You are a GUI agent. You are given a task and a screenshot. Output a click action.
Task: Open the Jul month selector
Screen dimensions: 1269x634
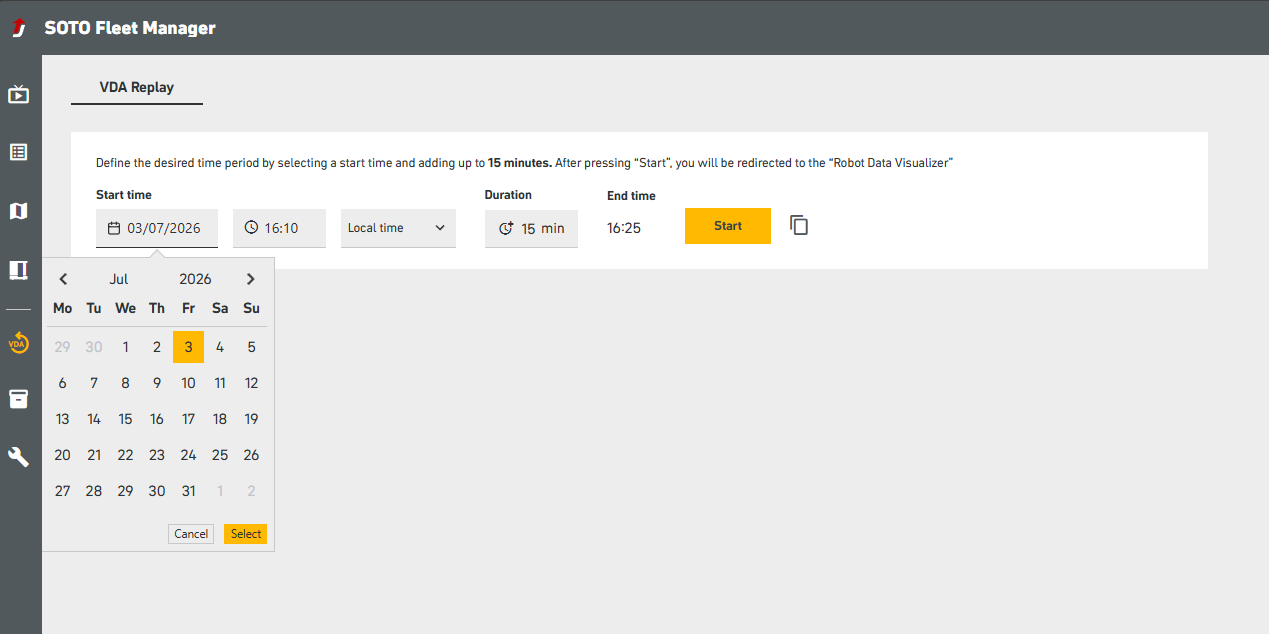pyautogui.click(x=119, y=279)
